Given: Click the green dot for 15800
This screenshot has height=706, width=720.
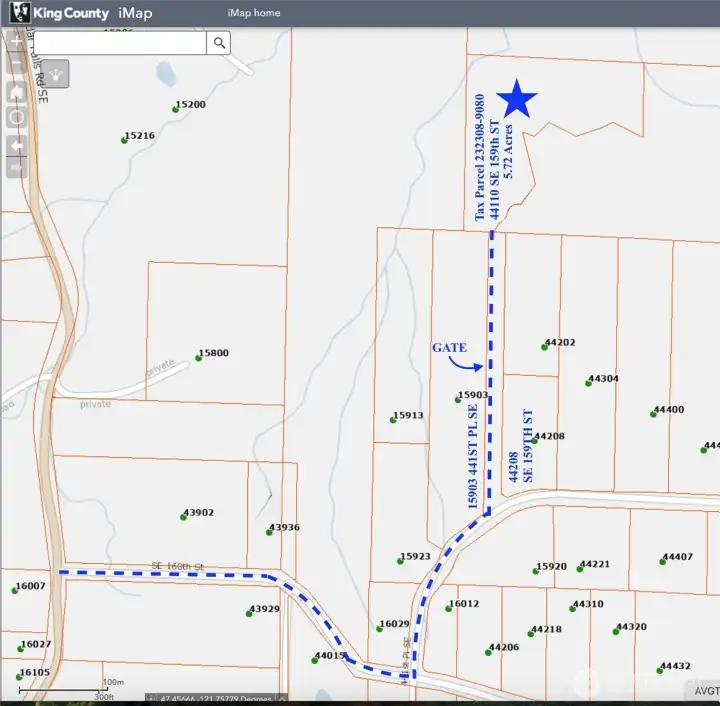Looking at the screenshot, I should pyautogui.click(x=198, y=357).
